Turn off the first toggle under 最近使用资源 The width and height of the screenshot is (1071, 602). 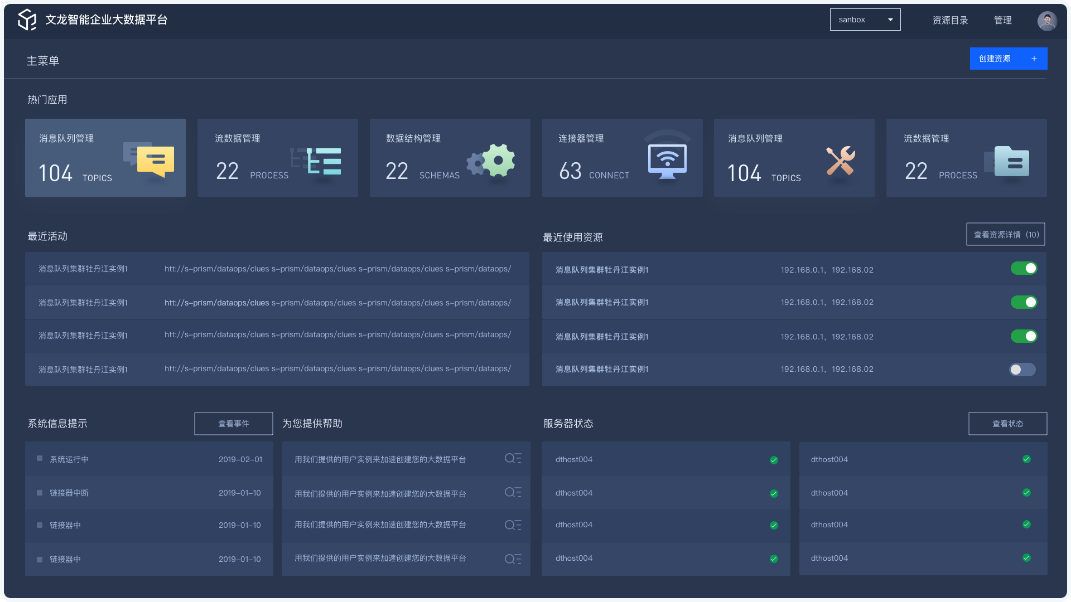[1024, 269]
